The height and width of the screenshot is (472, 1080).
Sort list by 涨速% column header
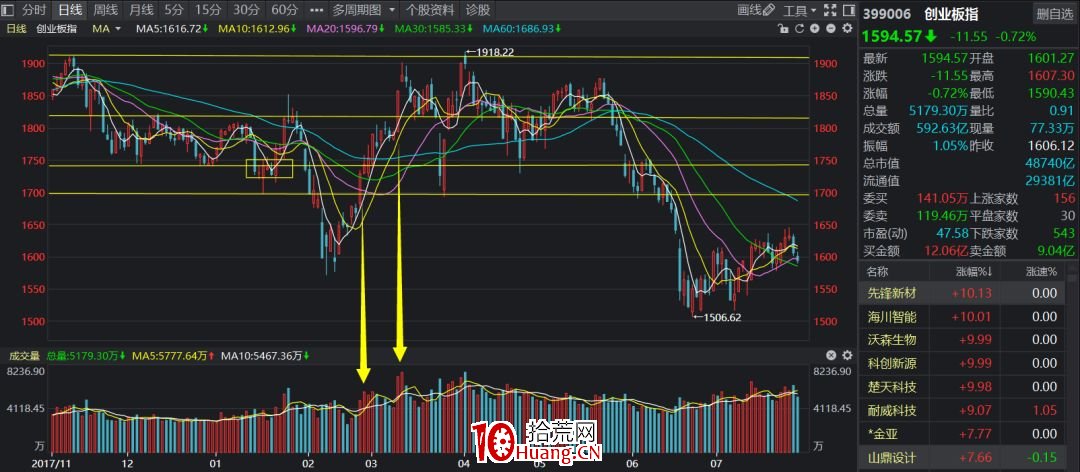pos(1041,271)
